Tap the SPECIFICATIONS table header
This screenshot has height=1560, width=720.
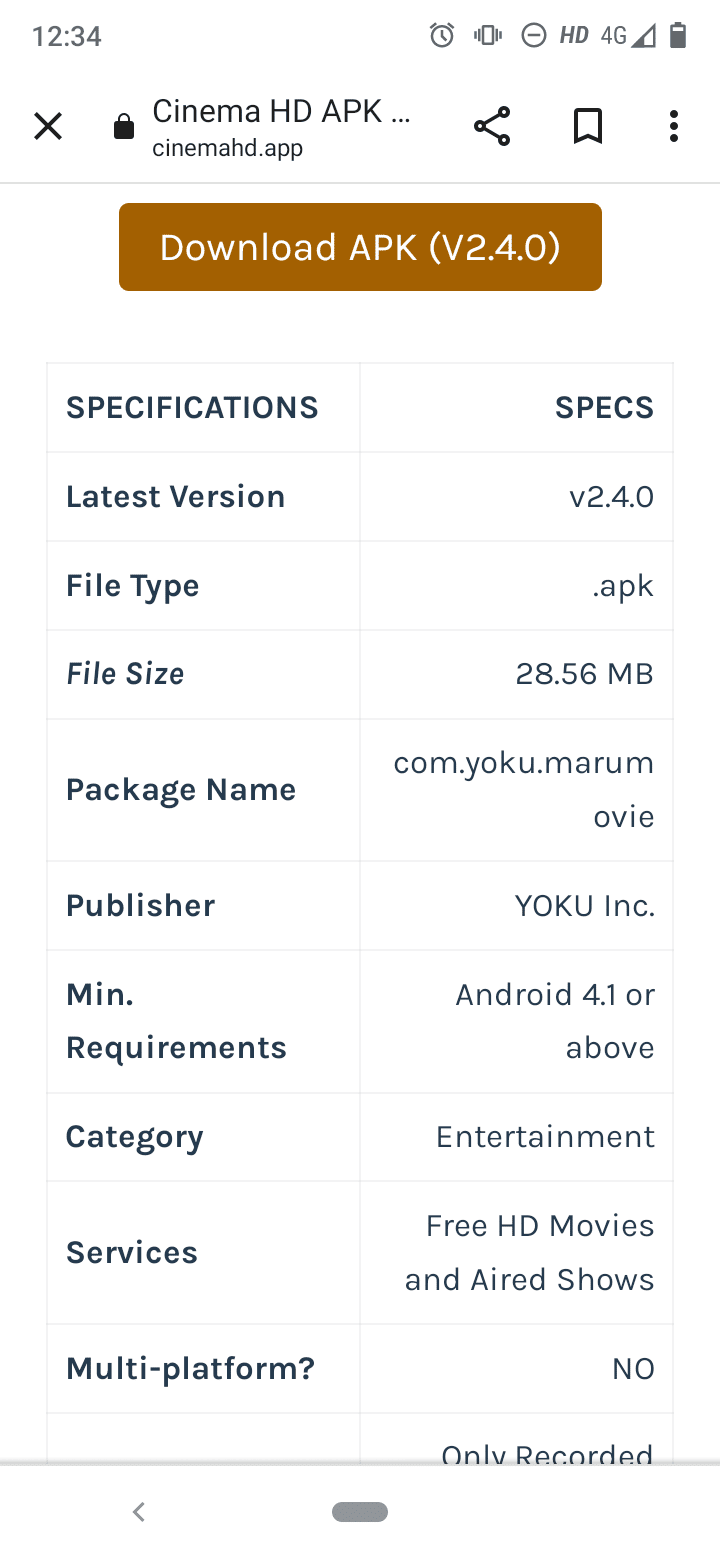point(192,408)
